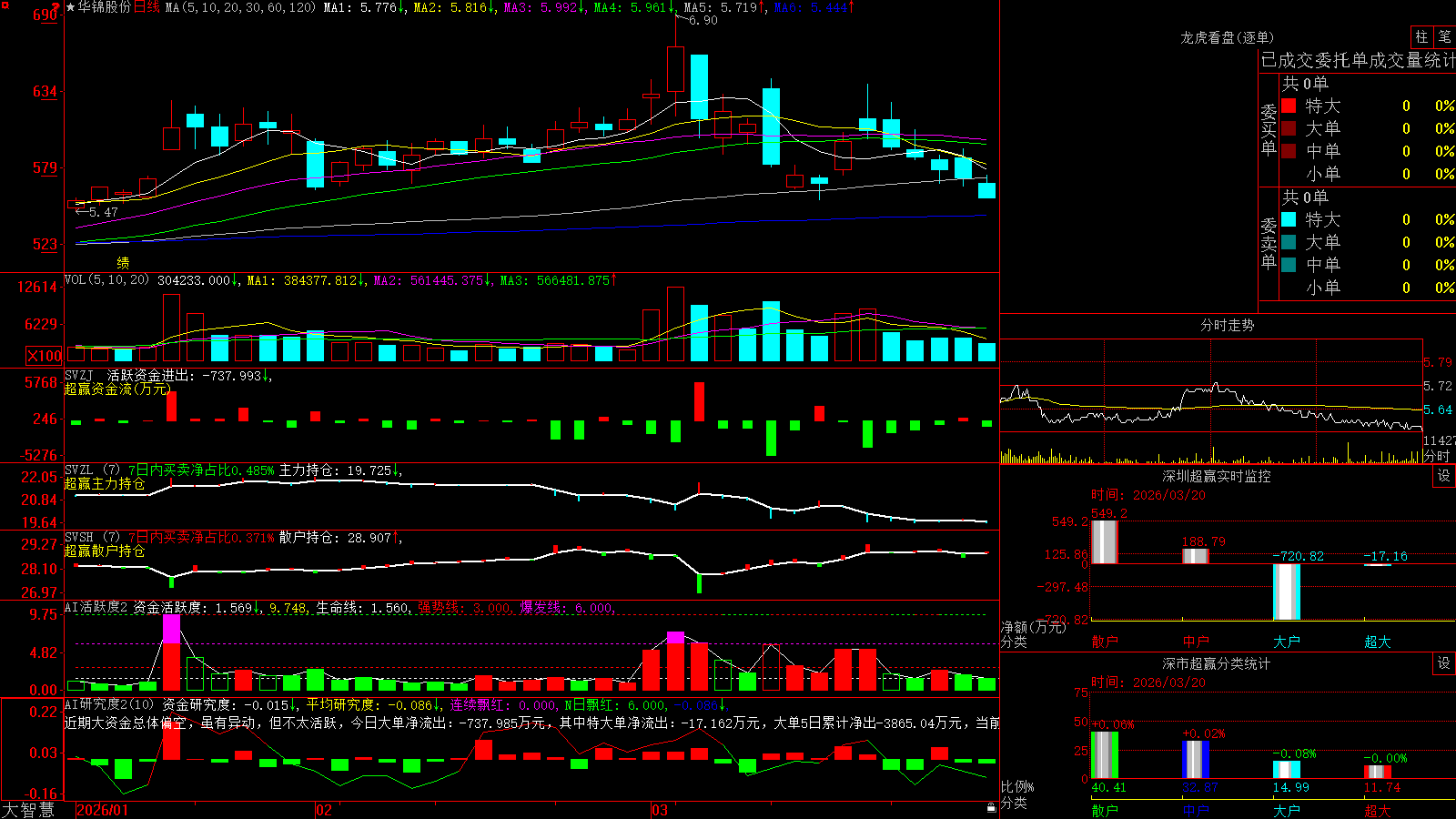Click the 188.79 value above the 中户 bar
Screen dimensions: 1456x819
click(1203, 541)
